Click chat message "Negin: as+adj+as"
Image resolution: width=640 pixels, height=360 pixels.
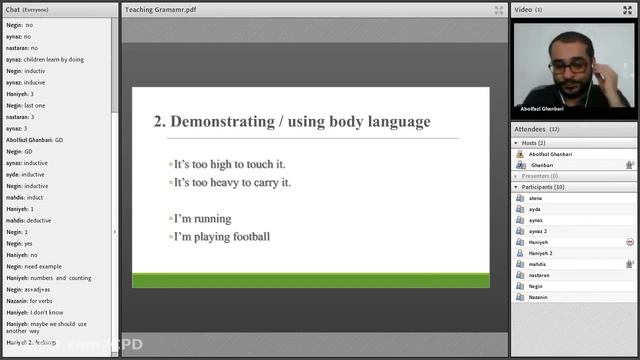(x=28, y=289)
